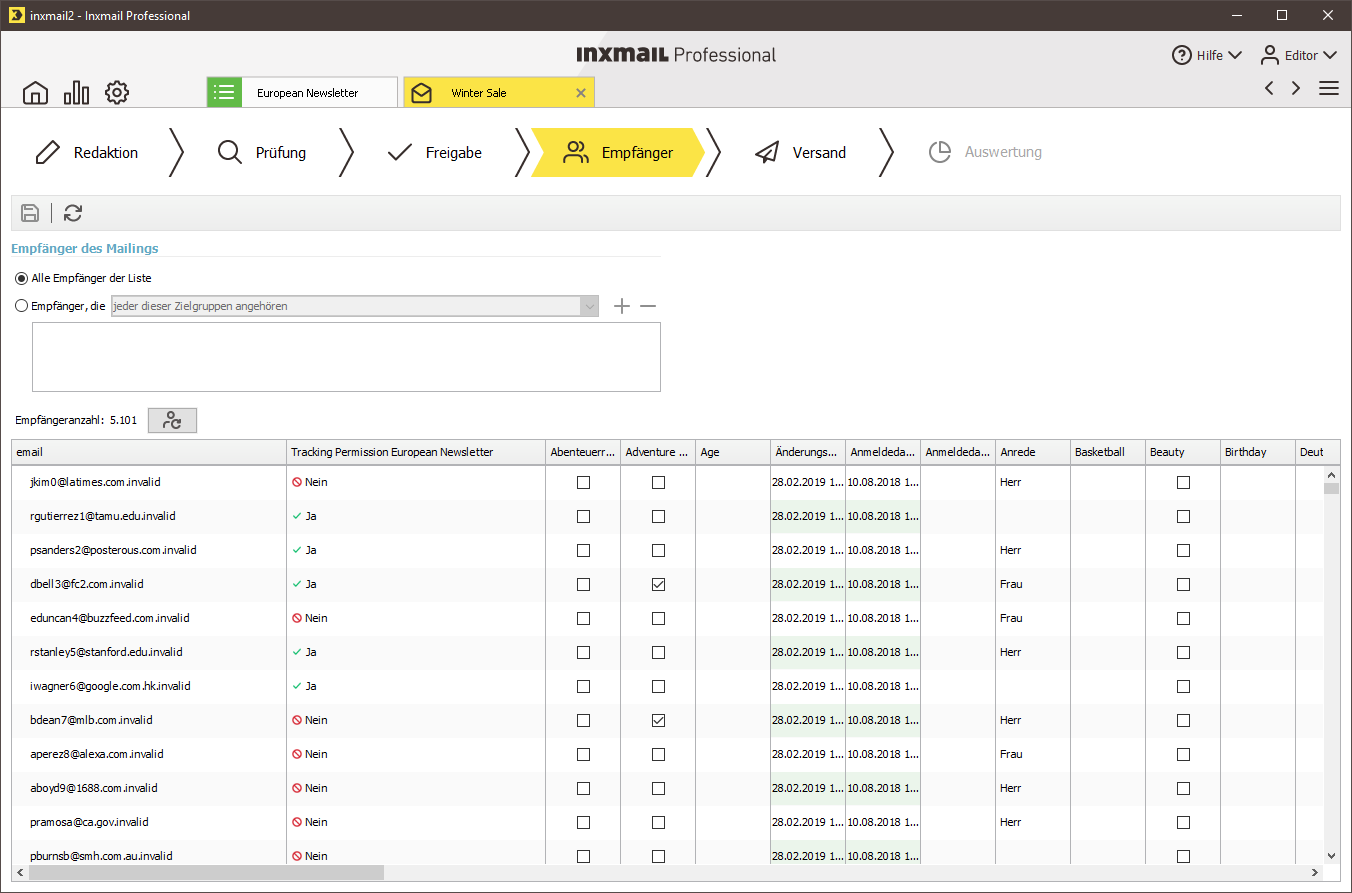The height and width of the screenshot is (893, 1352).
Task: Click the green list icon of European Newsletter tab
Action: pyautogui.click(x=224, y=93)
